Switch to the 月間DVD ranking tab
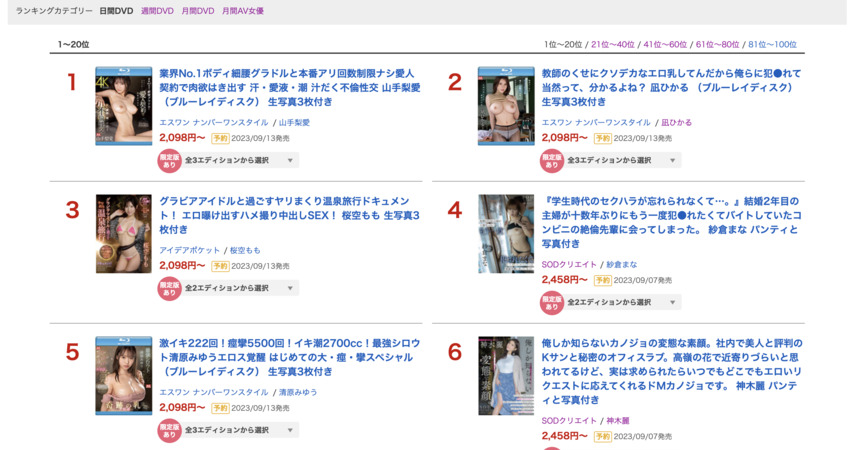 (x=198, y=11)
